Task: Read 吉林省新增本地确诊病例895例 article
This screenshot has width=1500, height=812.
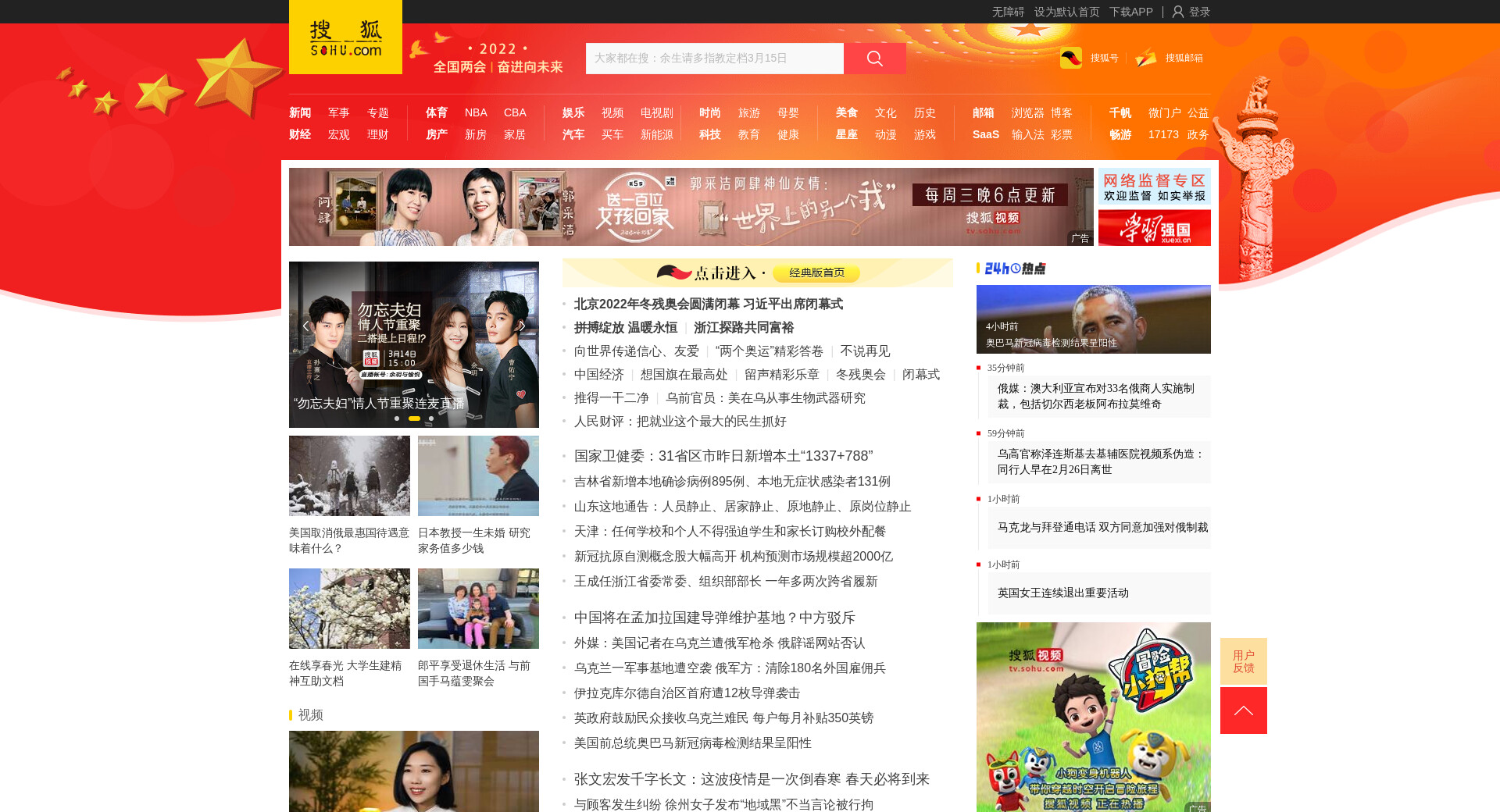Action: tap(732, 482)
